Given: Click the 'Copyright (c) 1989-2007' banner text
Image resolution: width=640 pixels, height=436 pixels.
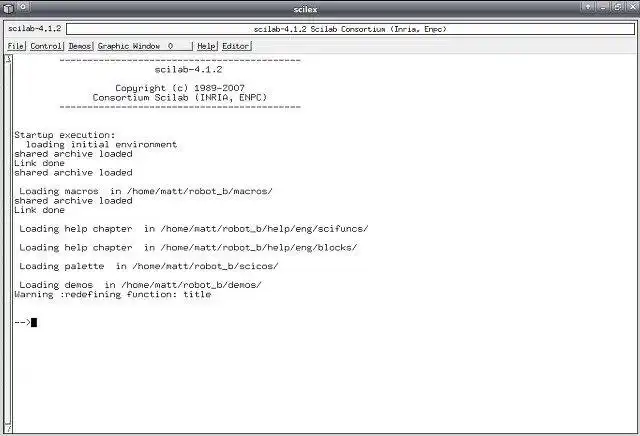Looking at the screenshot, I should point(180,88).
